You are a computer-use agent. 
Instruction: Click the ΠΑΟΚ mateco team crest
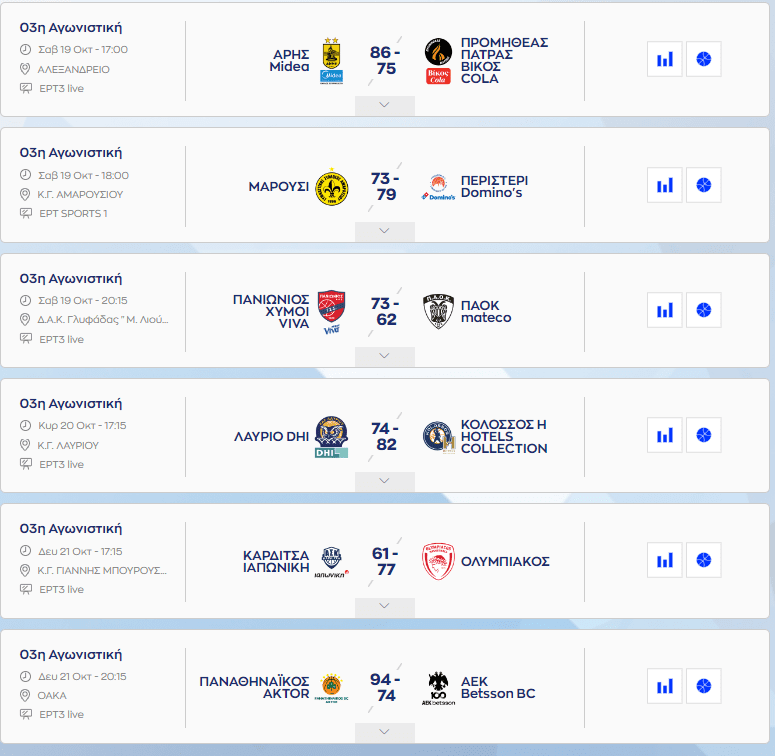pos(438,311)
